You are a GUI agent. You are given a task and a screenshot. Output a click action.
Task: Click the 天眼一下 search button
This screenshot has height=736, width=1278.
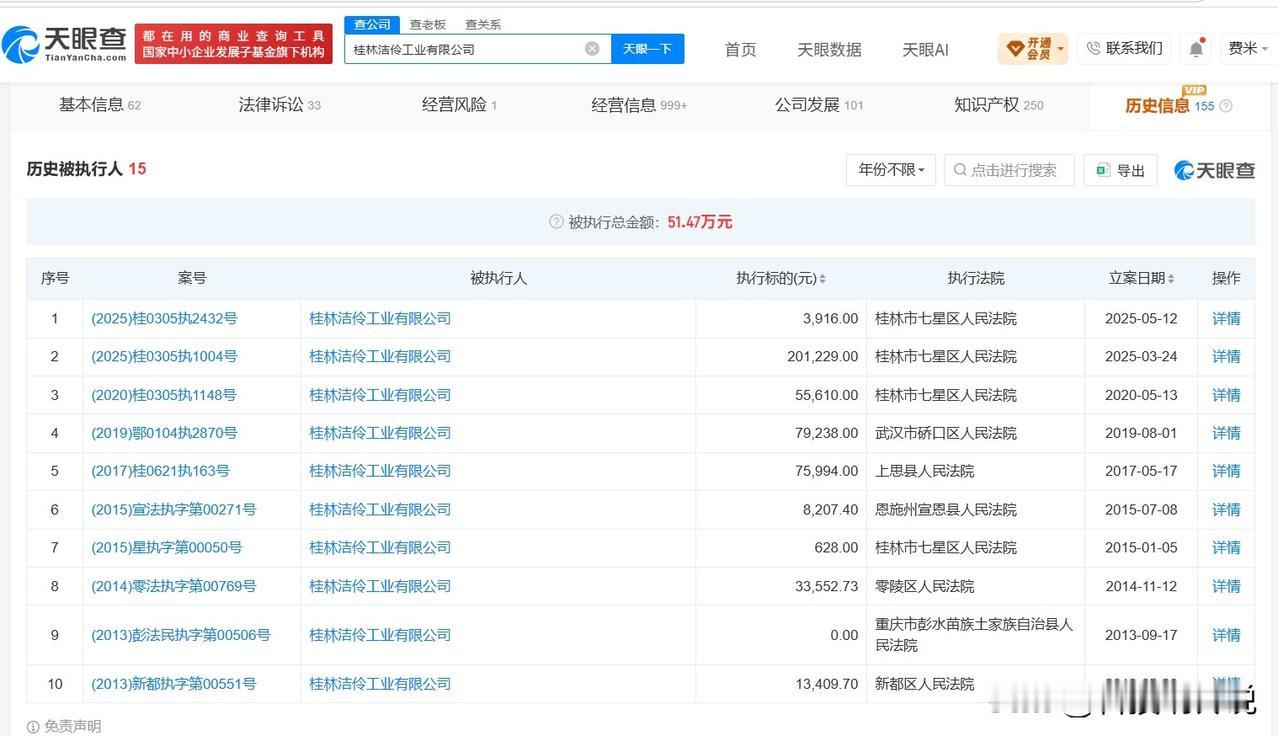[x=647, y=48]
